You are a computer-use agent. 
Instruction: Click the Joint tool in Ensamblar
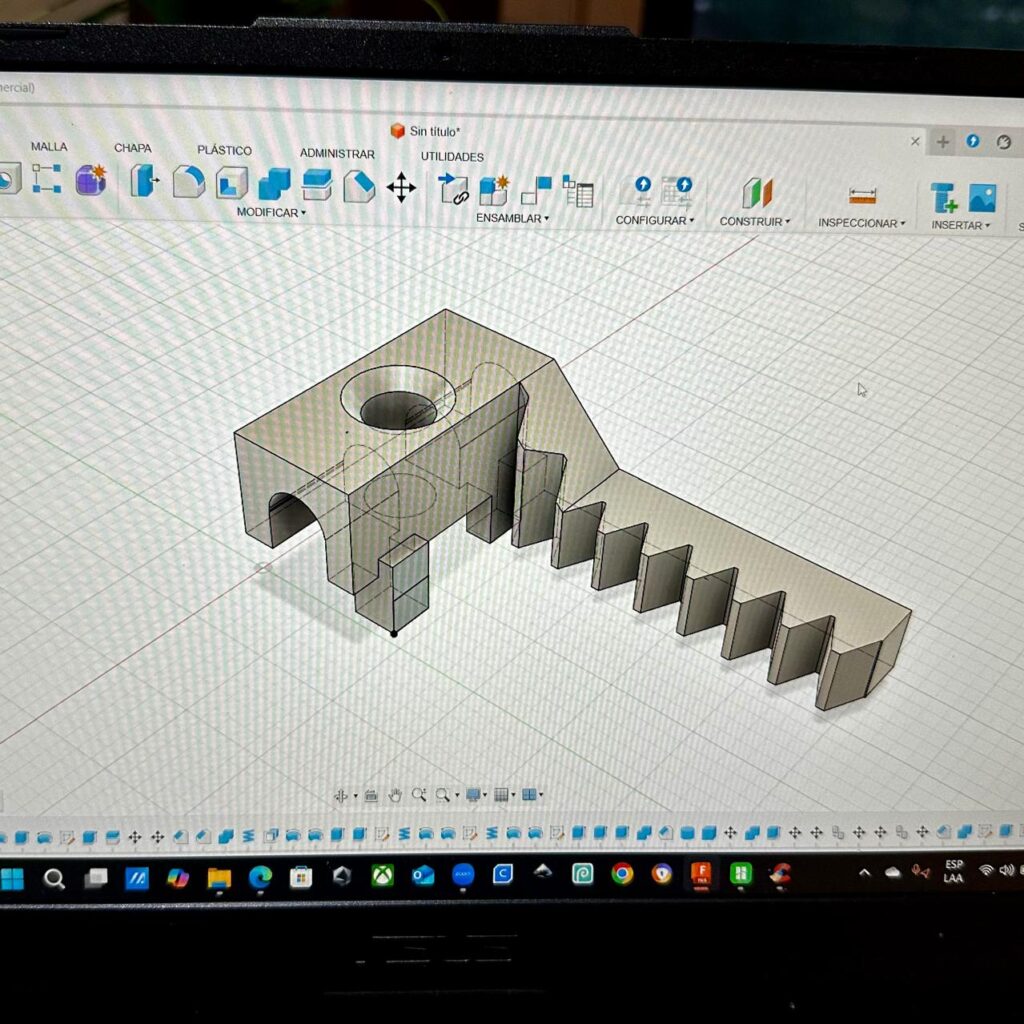tap(454, 189)
